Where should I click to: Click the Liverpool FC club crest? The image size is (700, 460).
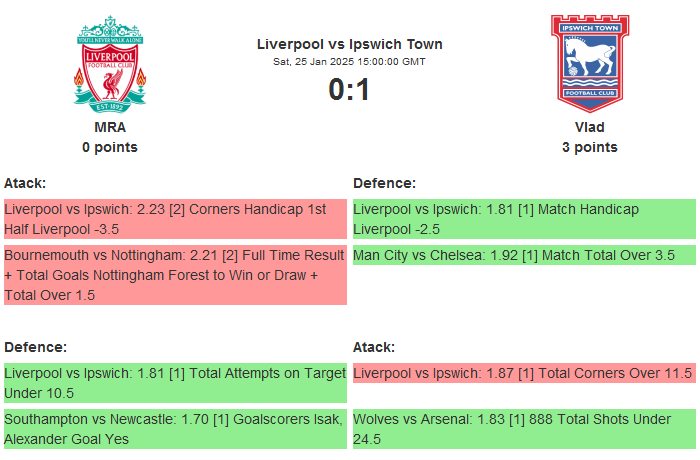pyautogui.click(x=110, y=63)
